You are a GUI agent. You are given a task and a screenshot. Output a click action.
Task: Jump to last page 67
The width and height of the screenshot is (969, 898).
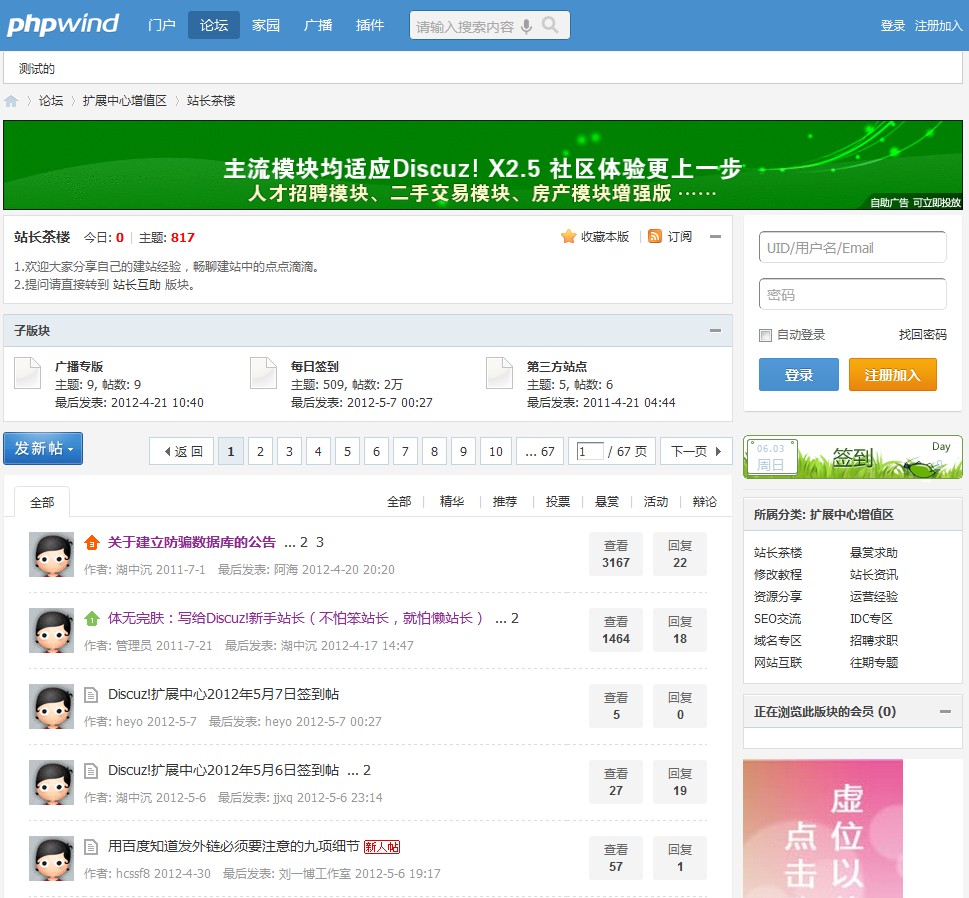point(540,451)
